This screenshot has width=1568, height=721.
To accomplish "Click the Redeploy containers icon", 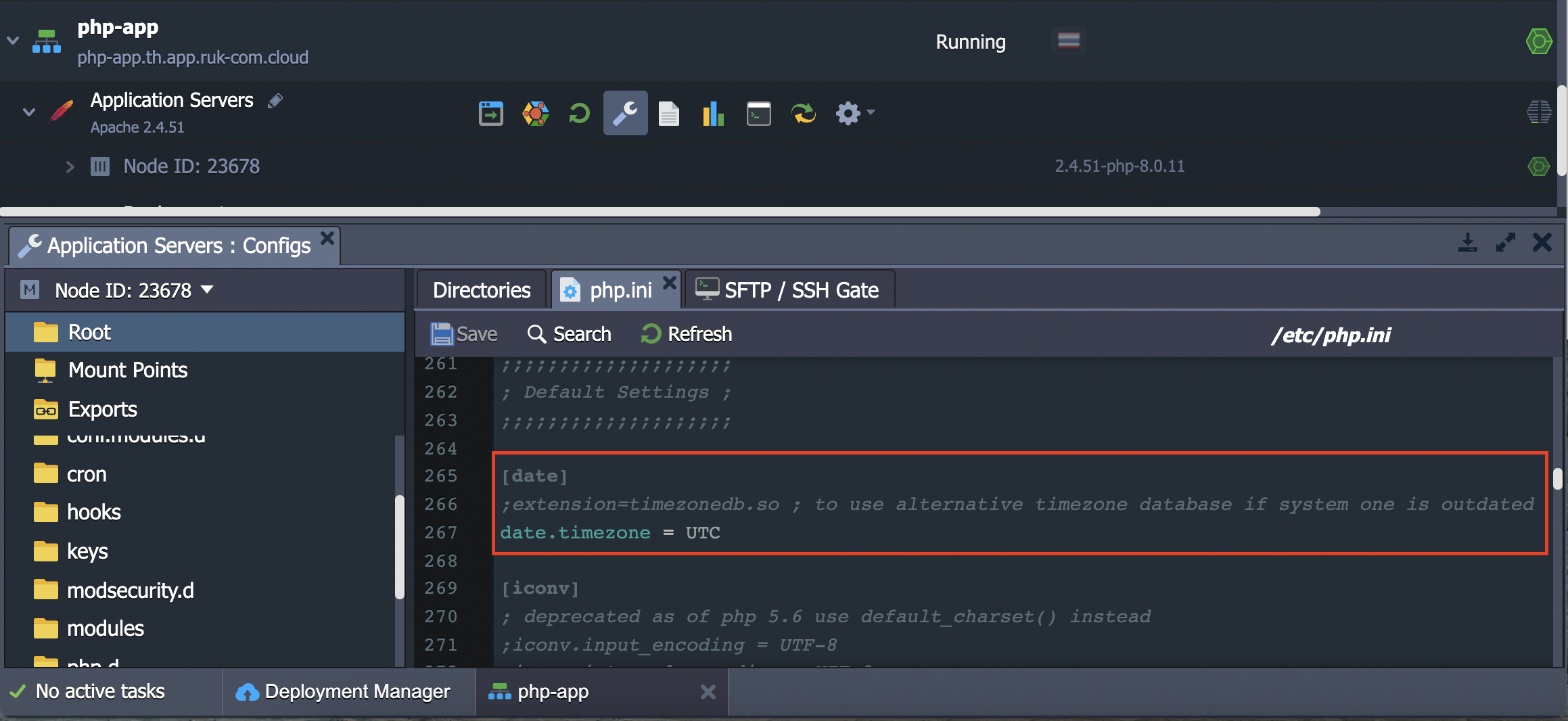I will point(804,113).
